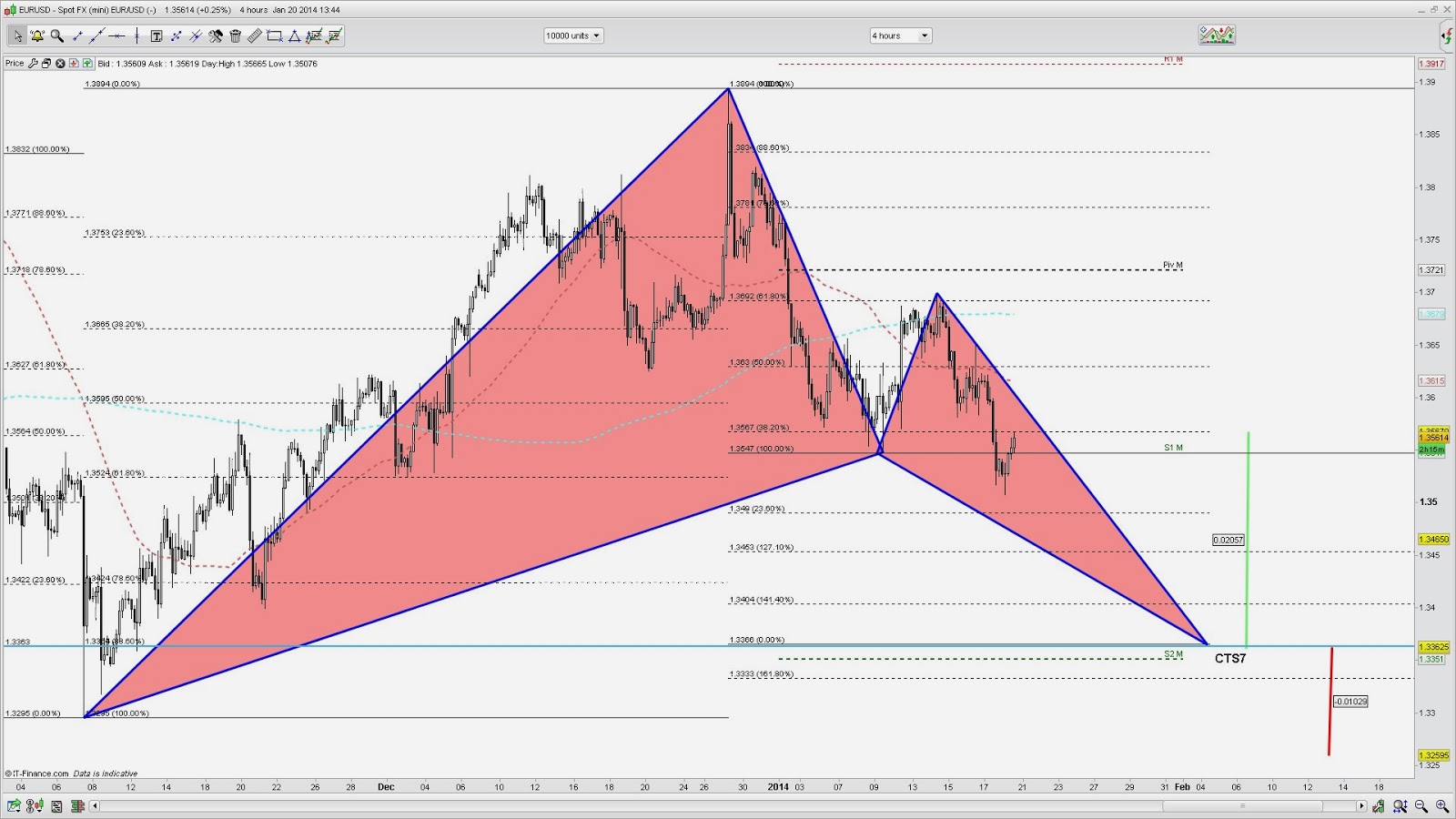Select the vertical line tool
The height and width of the screenshot is (819, 1456).
[136, 36]
